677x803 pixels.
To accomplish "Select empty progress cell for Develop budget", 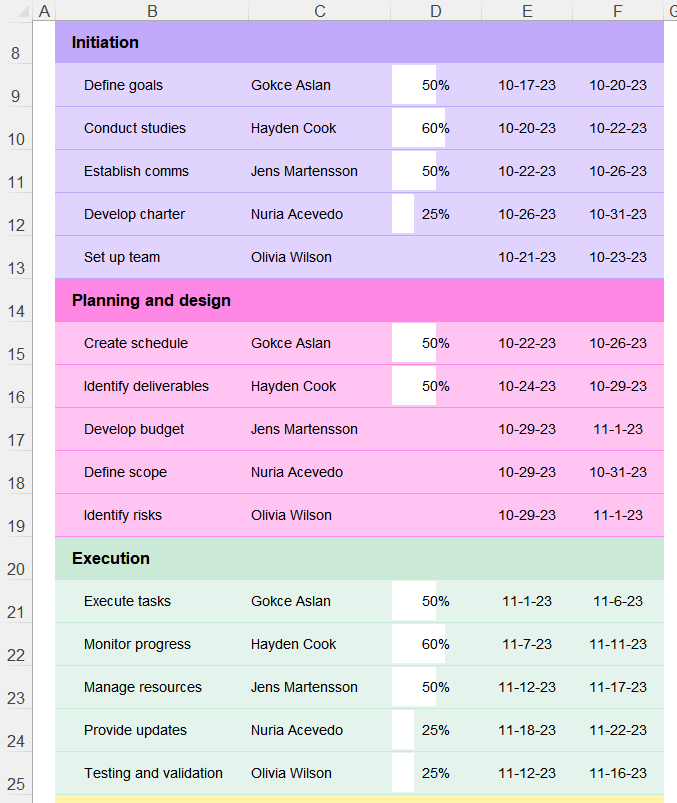I will point(436,429).
